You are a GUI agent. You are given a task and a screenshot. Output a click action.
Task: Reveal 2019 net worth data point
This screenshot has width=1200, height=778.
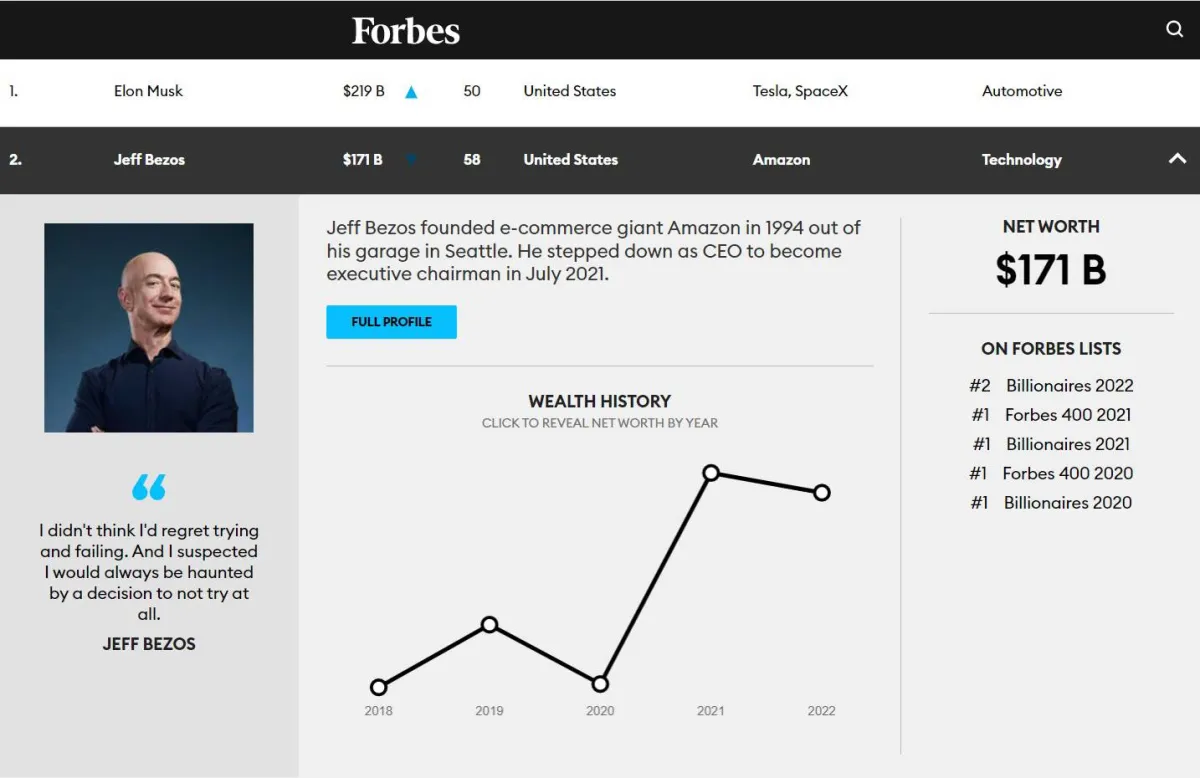pyautogui.click(x=489, y=625)
